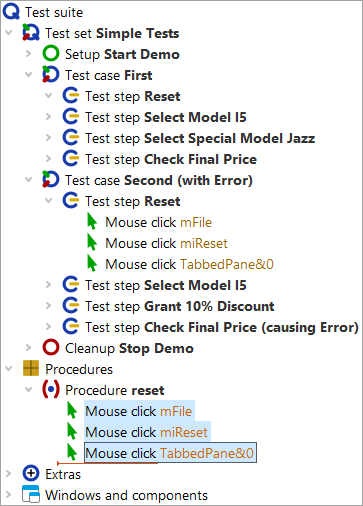Select Test step Select Special Model Jazz
Screen dimensions: 363x506
[x=200, y=138]
